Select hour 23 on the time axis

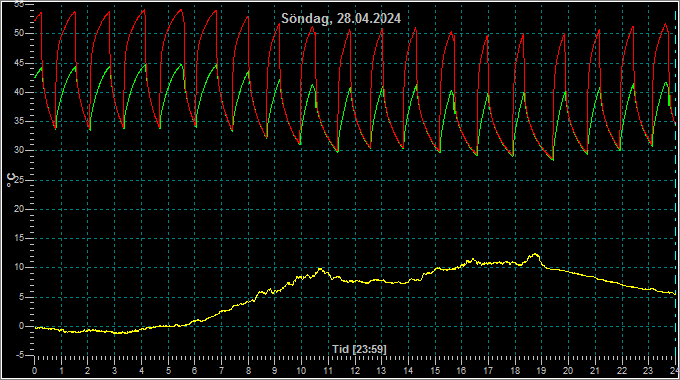[x=648, y=371]
